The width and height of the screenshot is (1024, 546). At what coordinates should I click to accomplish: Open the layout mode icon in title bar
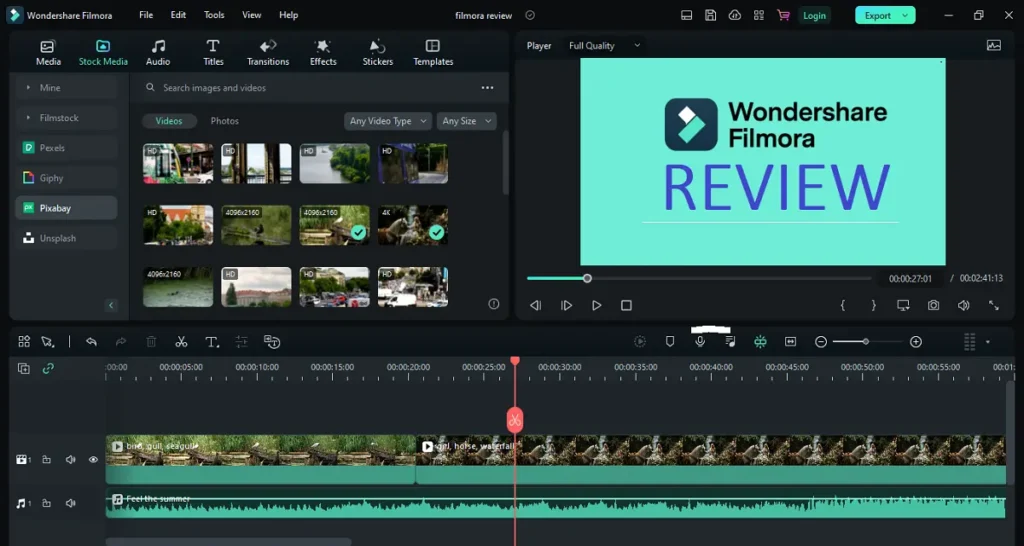[x=686, y=16]
